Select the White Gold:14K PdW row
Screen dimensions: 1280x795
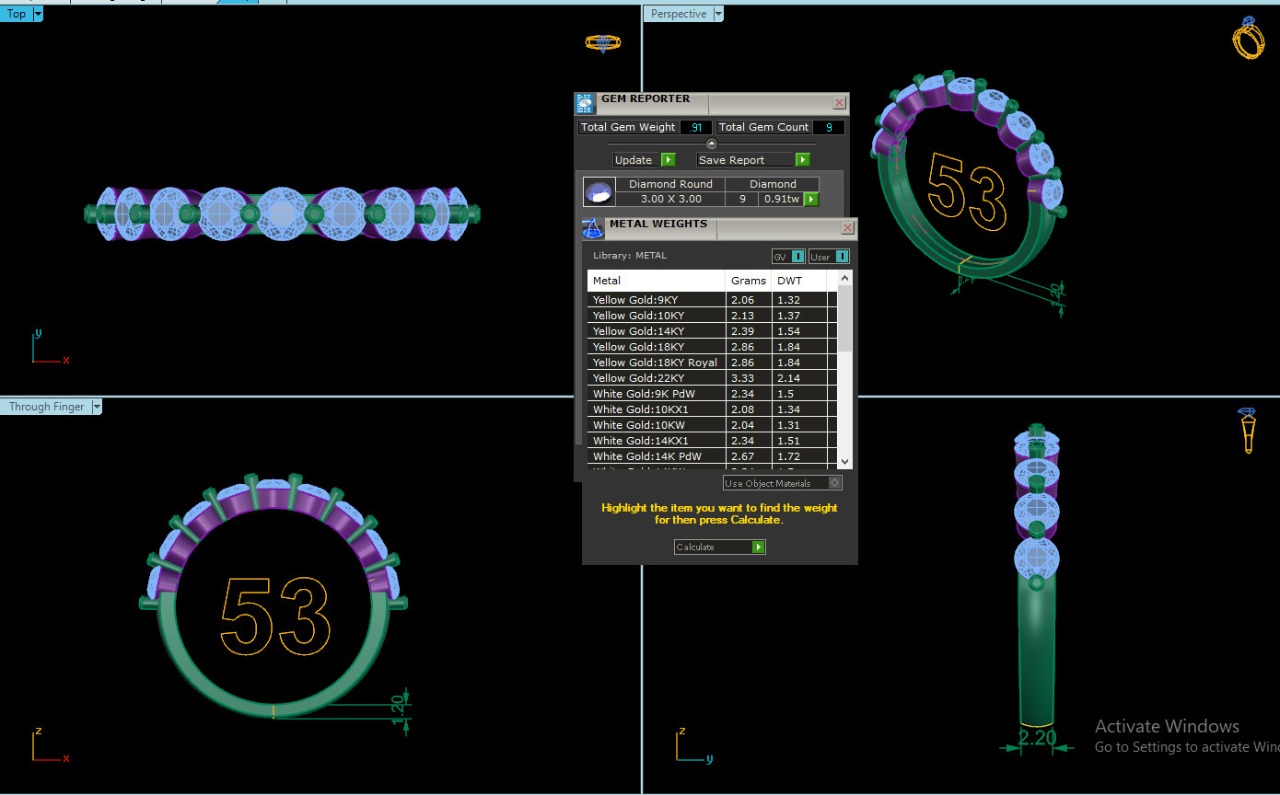click(x=656, y=456)
